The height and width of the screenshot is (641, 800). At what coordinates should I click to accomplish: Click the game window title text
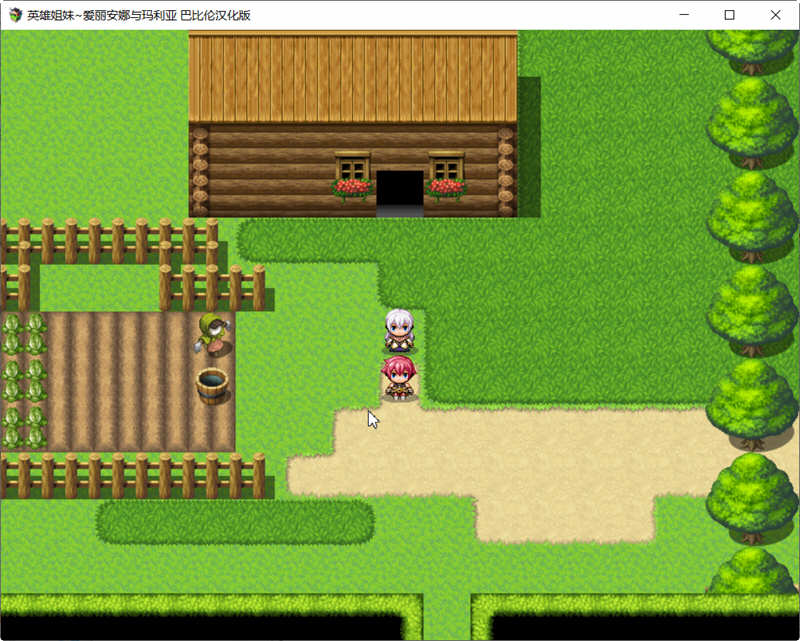[140, 15]
